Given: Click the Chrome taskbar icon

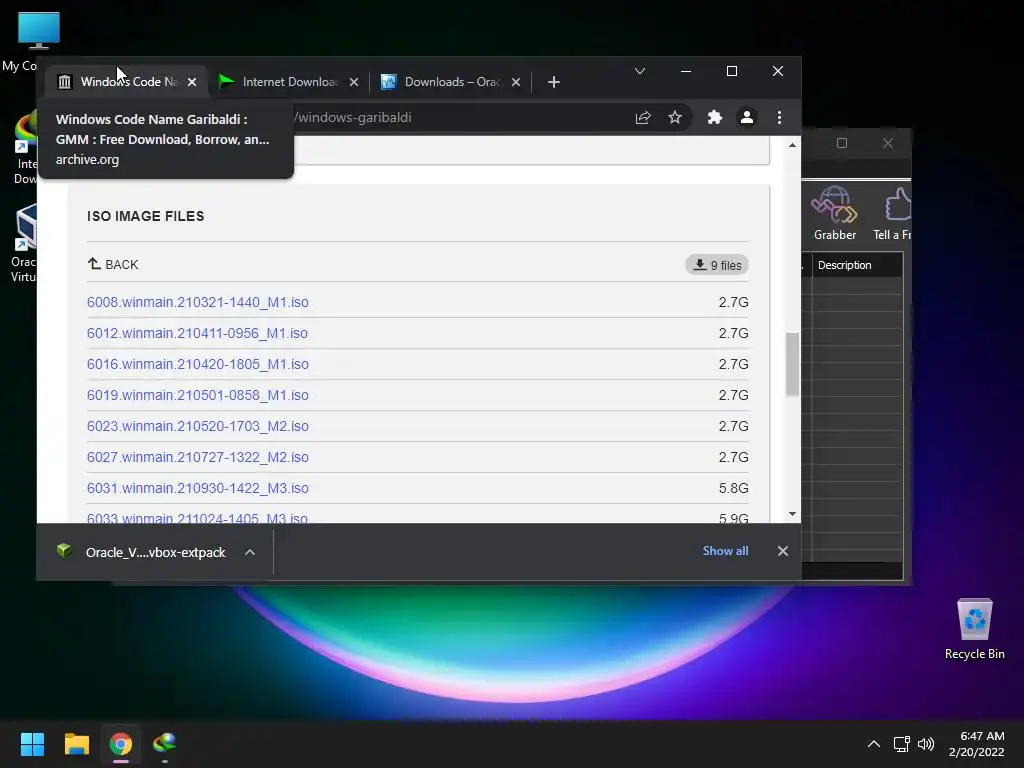Looking at the screenshot, I should tap(121, 744).
